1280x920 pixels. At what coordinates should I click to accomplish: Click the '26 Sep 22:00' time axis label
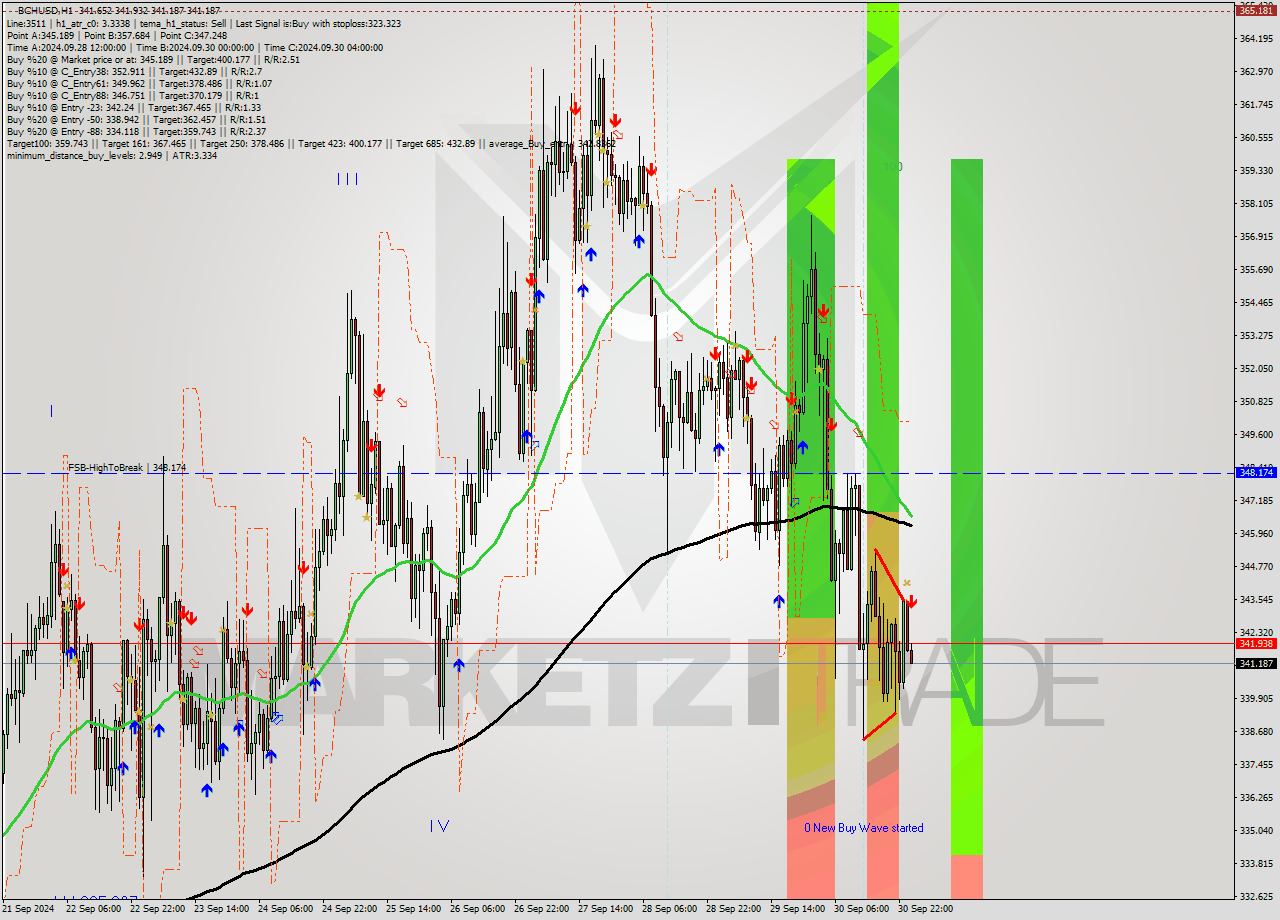click(541, 909)
